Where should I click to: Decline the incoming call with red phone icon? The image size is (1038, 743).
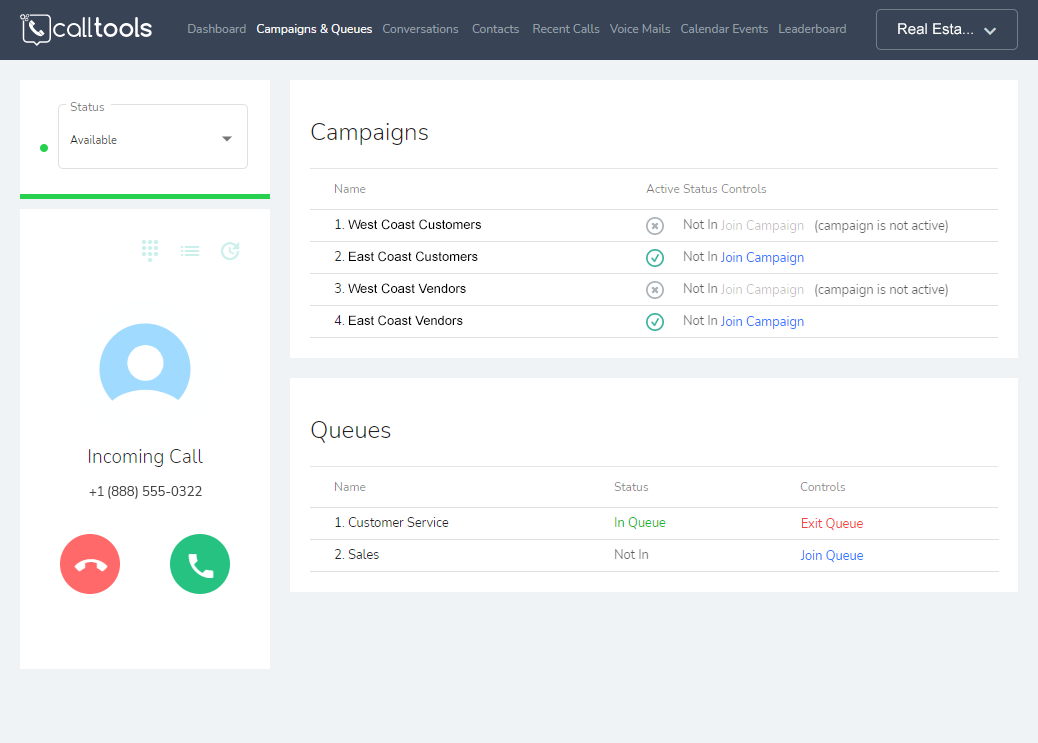point(89,563)
